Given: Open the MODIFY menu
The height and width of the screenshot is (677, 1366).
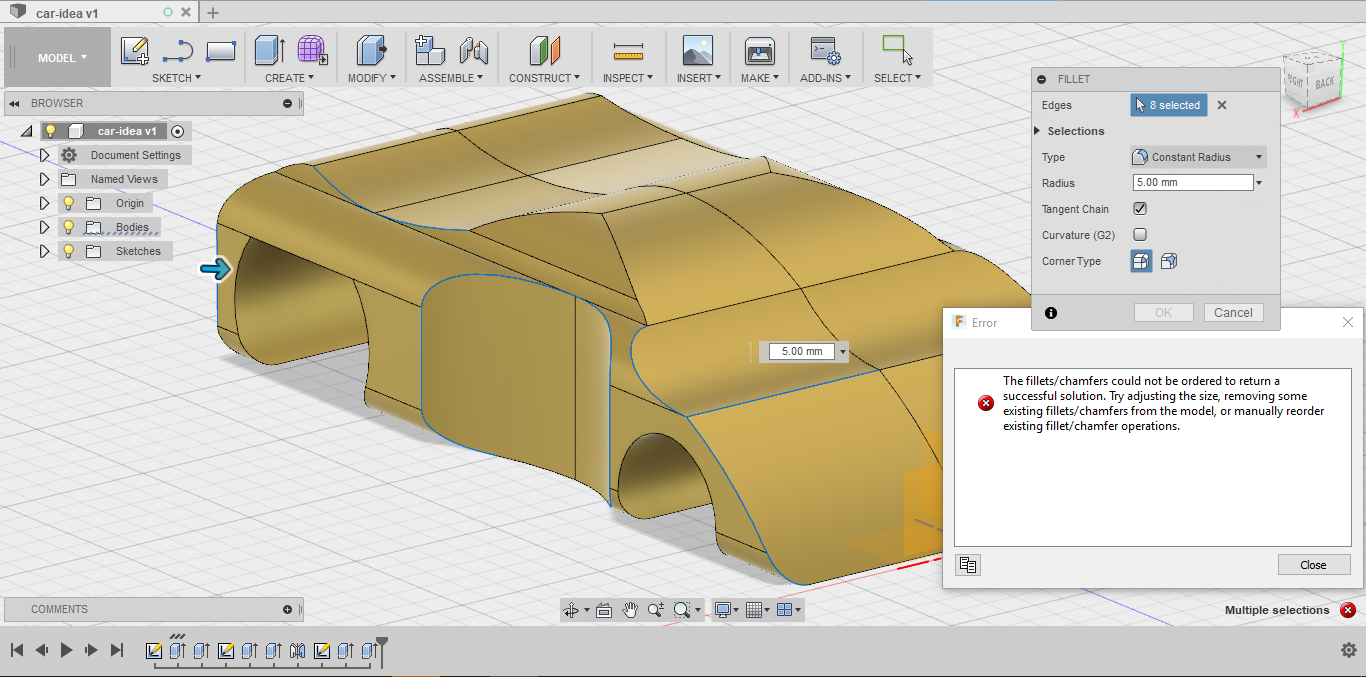Looking at the screenshot, I should 371,78.
